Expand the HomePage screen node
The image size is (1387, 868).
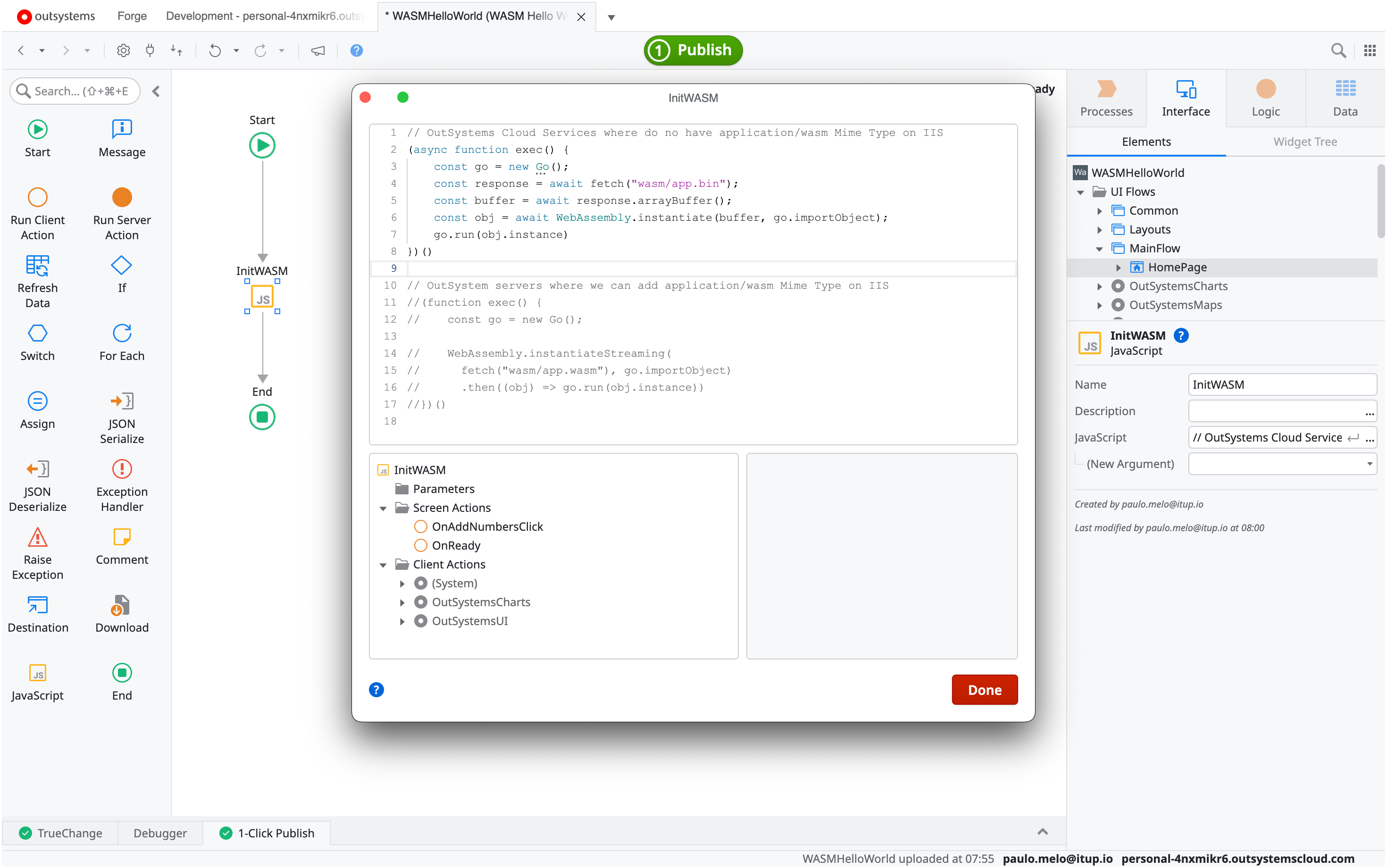(1118, 267)
